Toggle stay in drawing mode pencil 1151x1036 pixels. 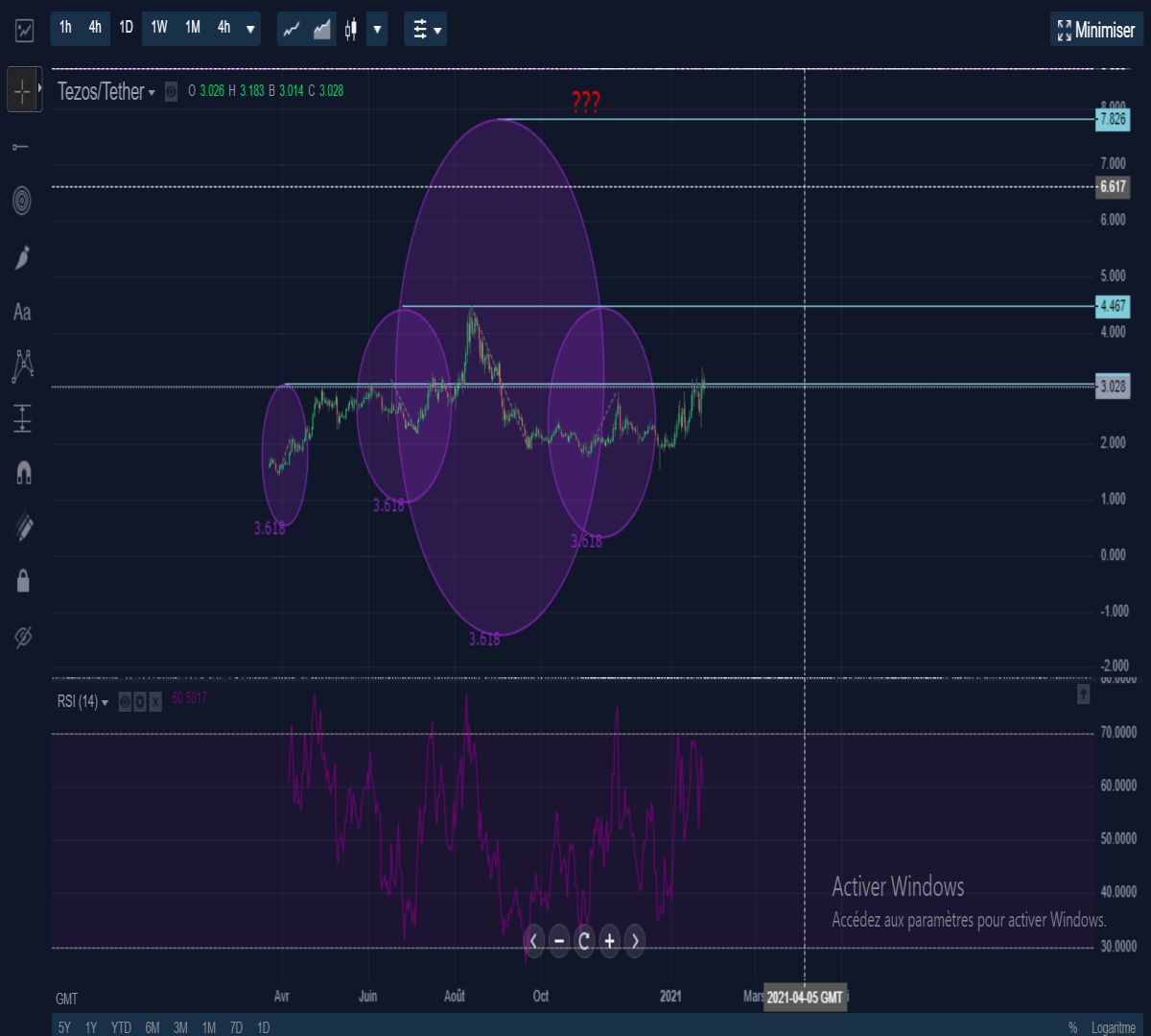(23, 526)
